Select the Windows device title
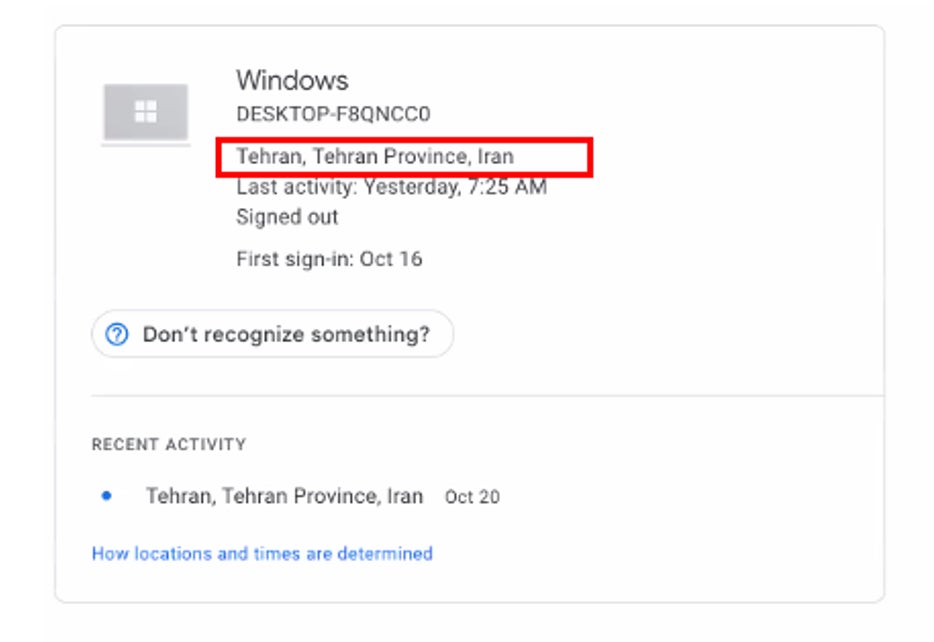934x642 pixels. click(x=290, y=80)
